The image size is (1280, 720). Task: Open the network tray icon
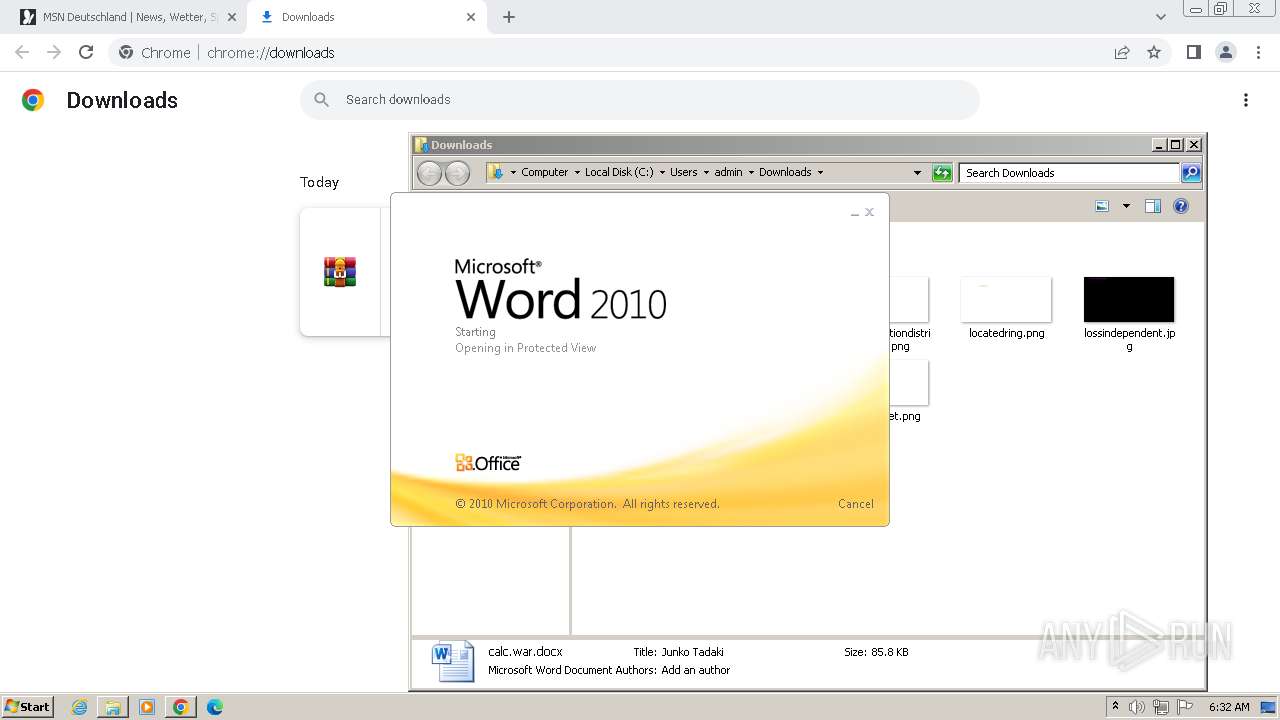tap(1161, 707)
